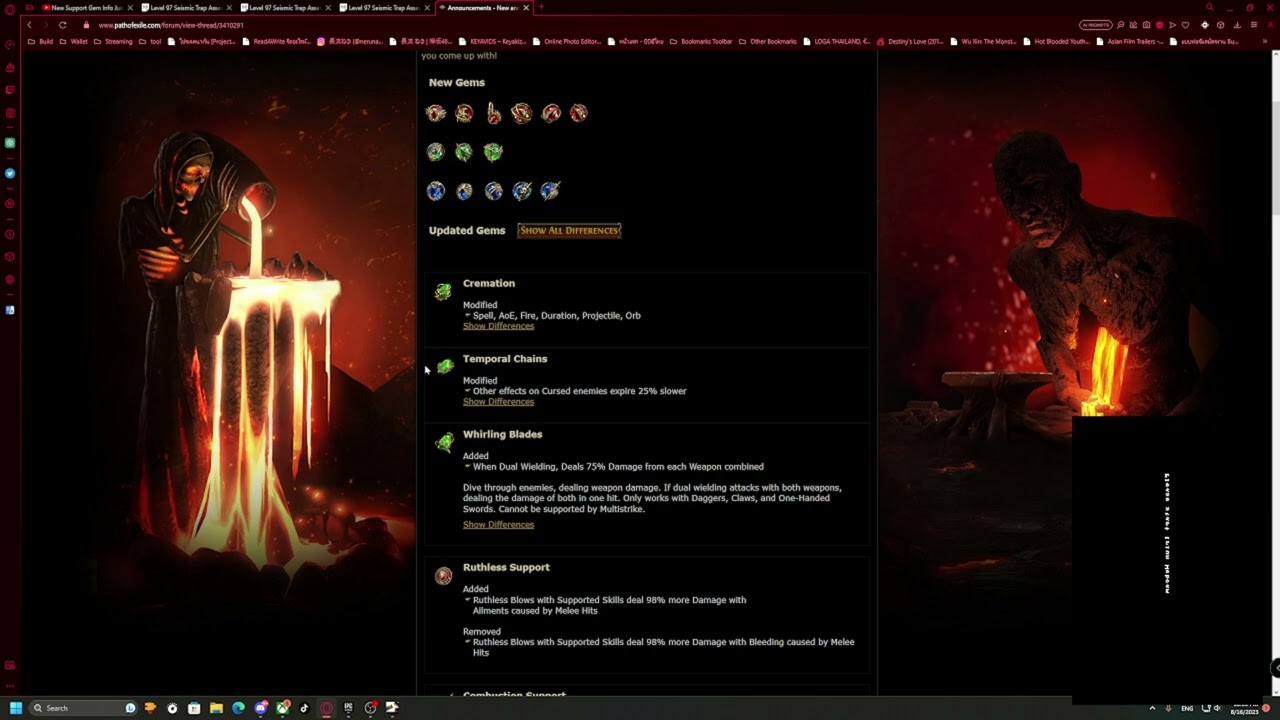Click the Temporal Chains gem icon
The height and width of the screenshot is (720, 1280).
pos(444,367)
